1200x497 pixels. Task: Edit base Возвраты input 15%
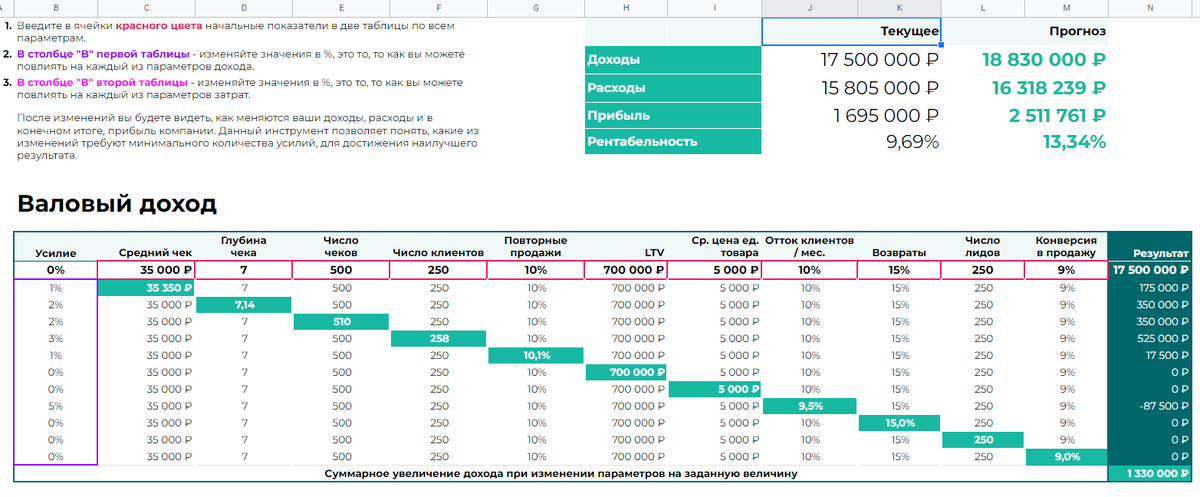(x=899, y=270)
